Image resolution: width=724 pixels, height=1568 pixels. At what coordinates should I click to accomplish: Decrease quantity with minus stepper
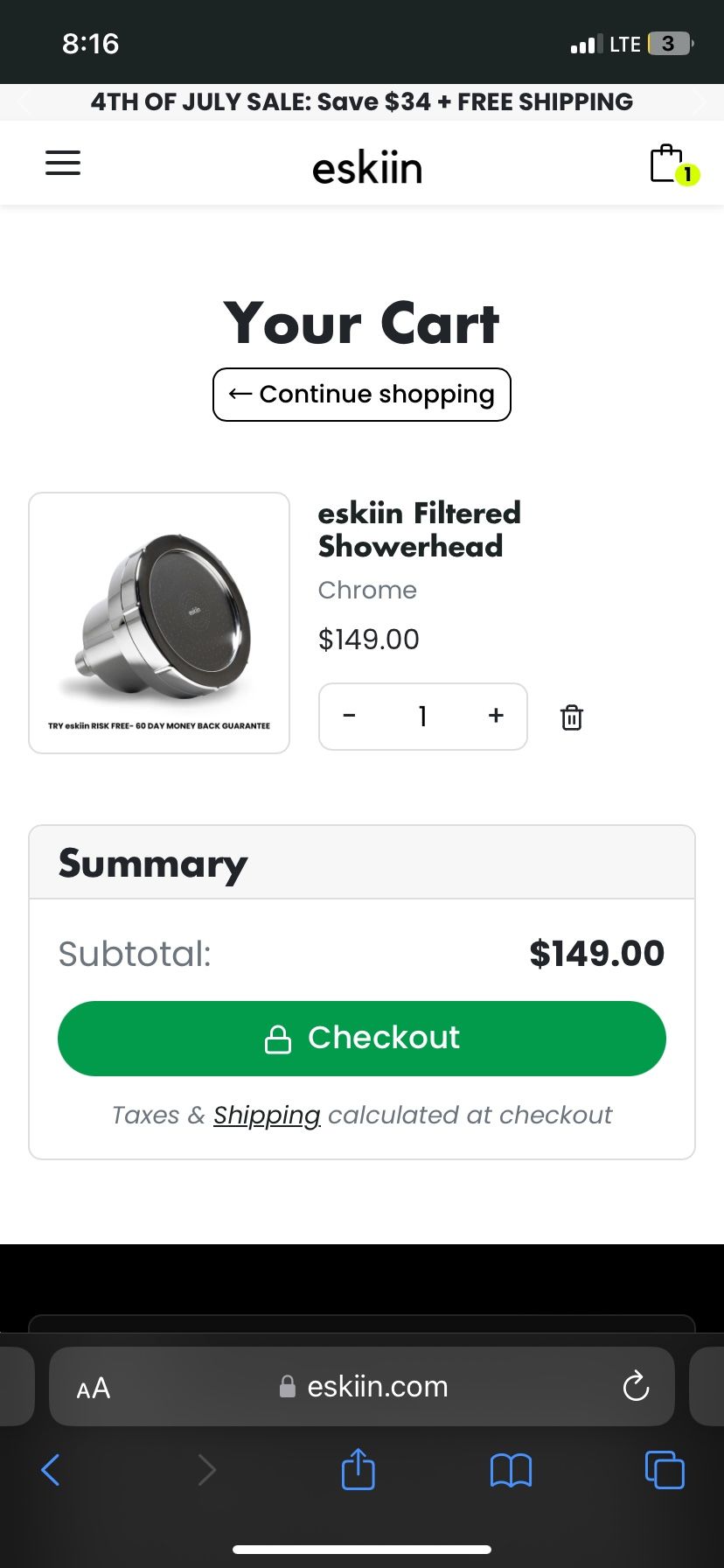point(349,717)
